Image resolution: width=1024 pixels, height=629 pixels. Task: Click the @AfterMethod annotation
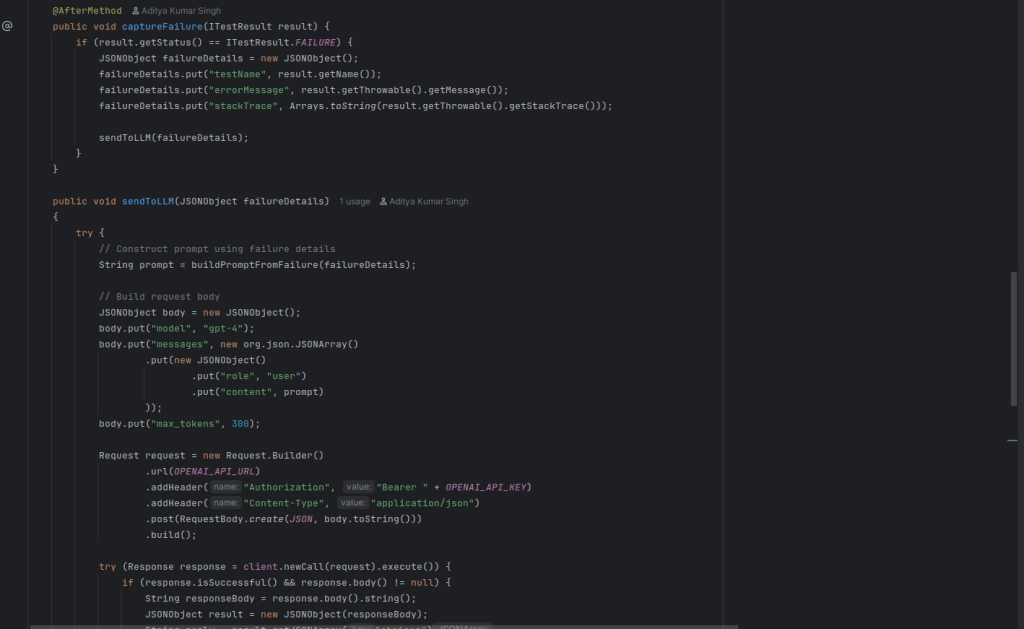pos(87,10)
